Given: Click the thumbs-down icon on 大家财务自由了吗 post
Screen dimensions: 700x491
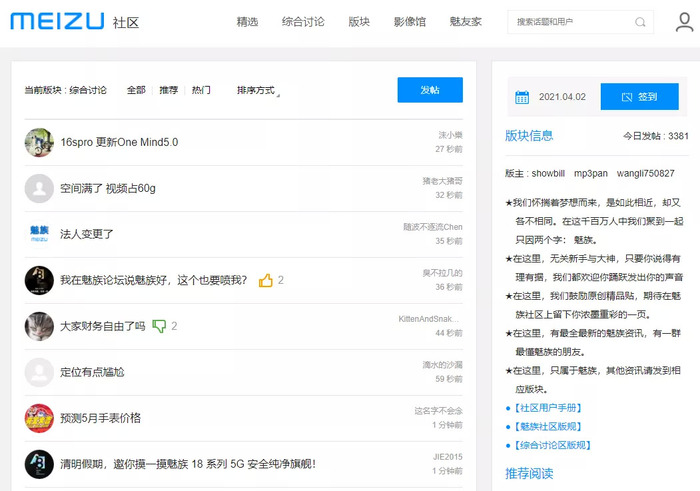Looking at the screenshot, I should pos(159,326).
